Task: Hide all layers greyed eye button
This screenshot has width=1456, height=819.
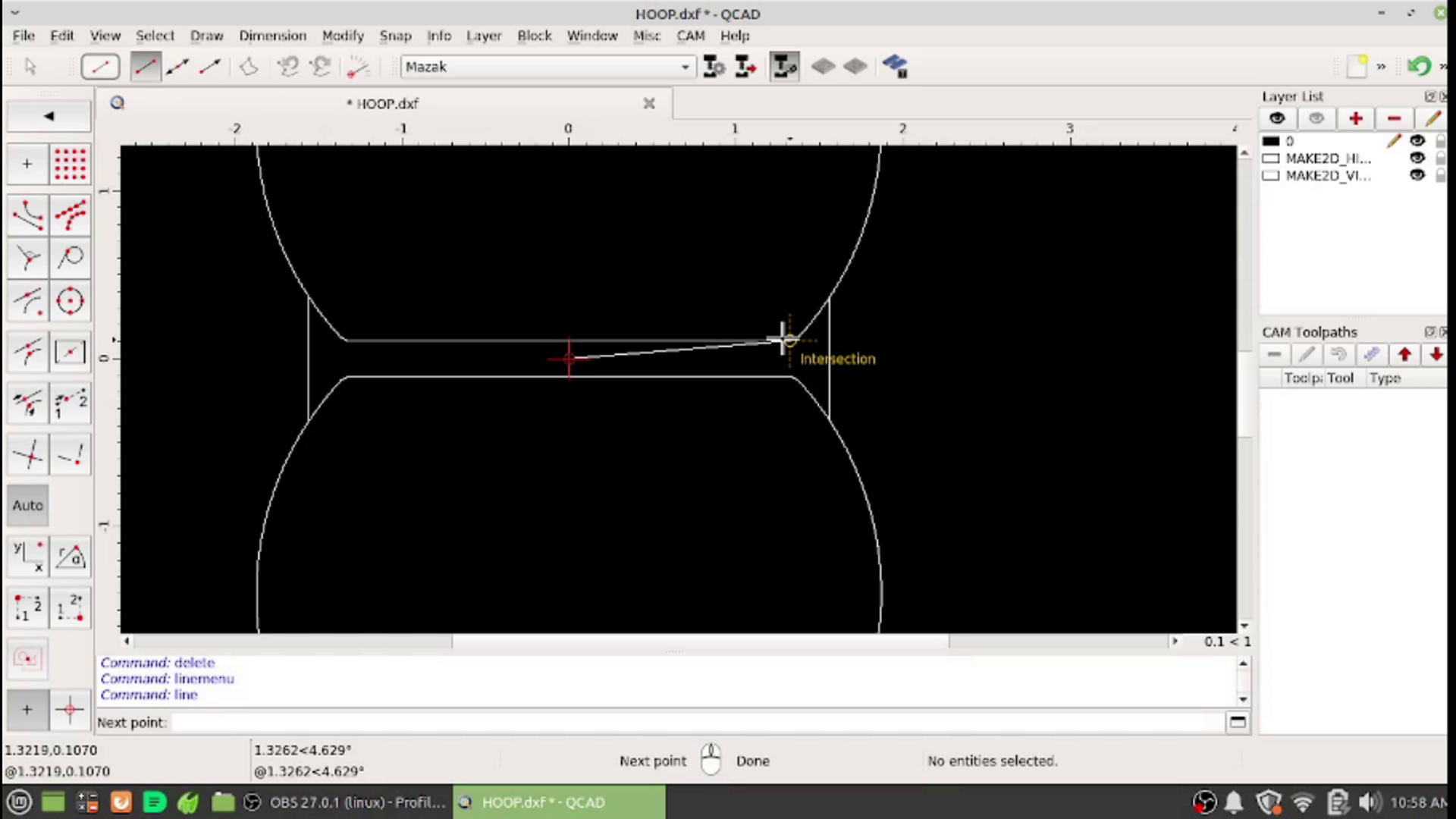Action: 1316,118
